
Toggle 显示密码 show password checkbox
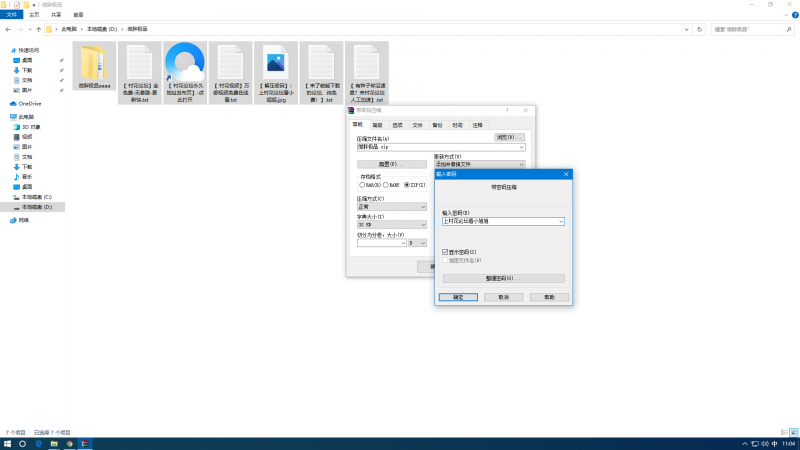click(x=446, y=252)
